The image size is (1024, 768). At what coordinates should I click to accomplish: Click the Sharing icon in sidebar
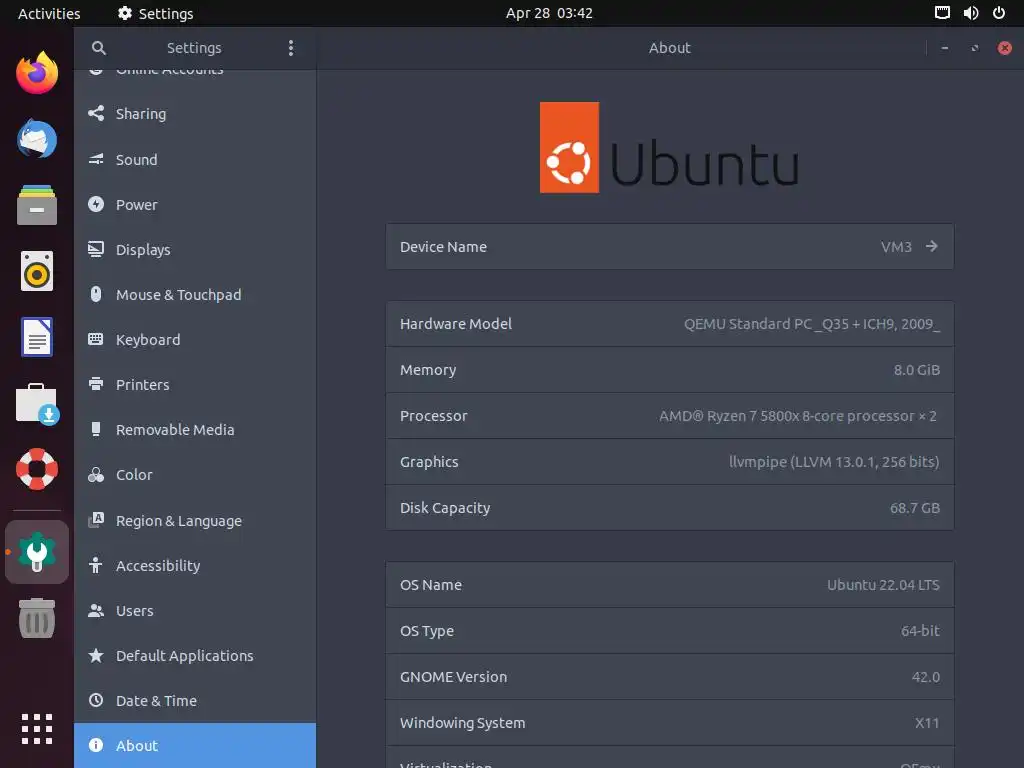96,113
